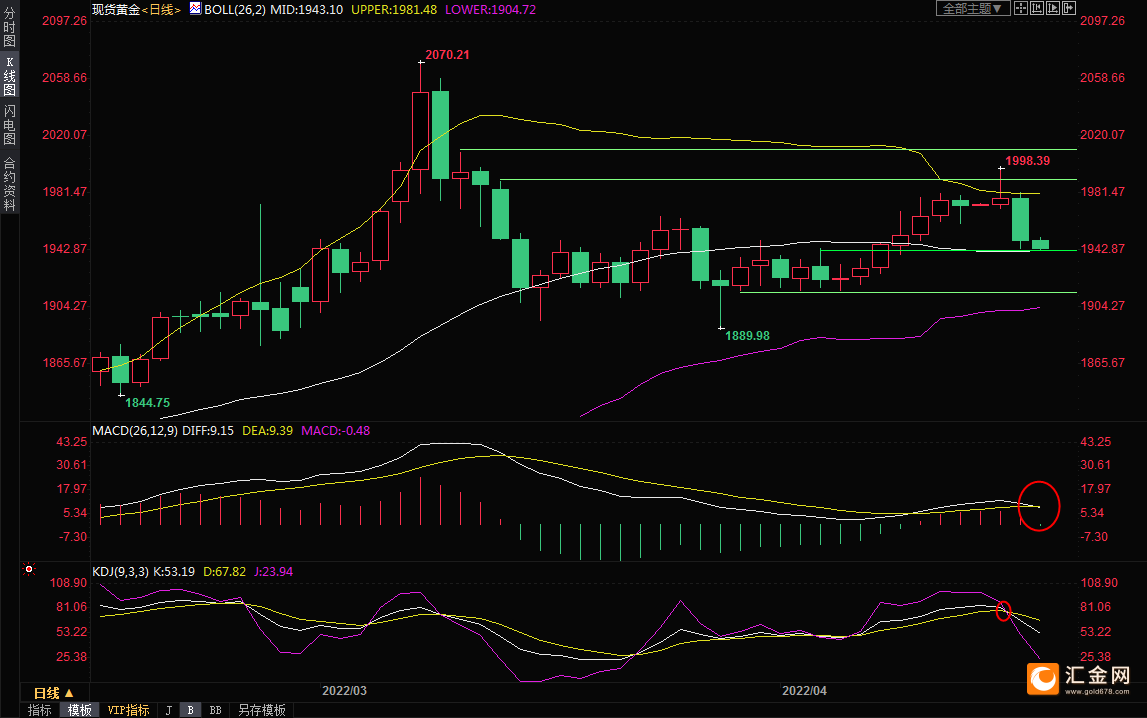
Task: Select the 指标 bottom tab
Action: click(x=40, y=710)
